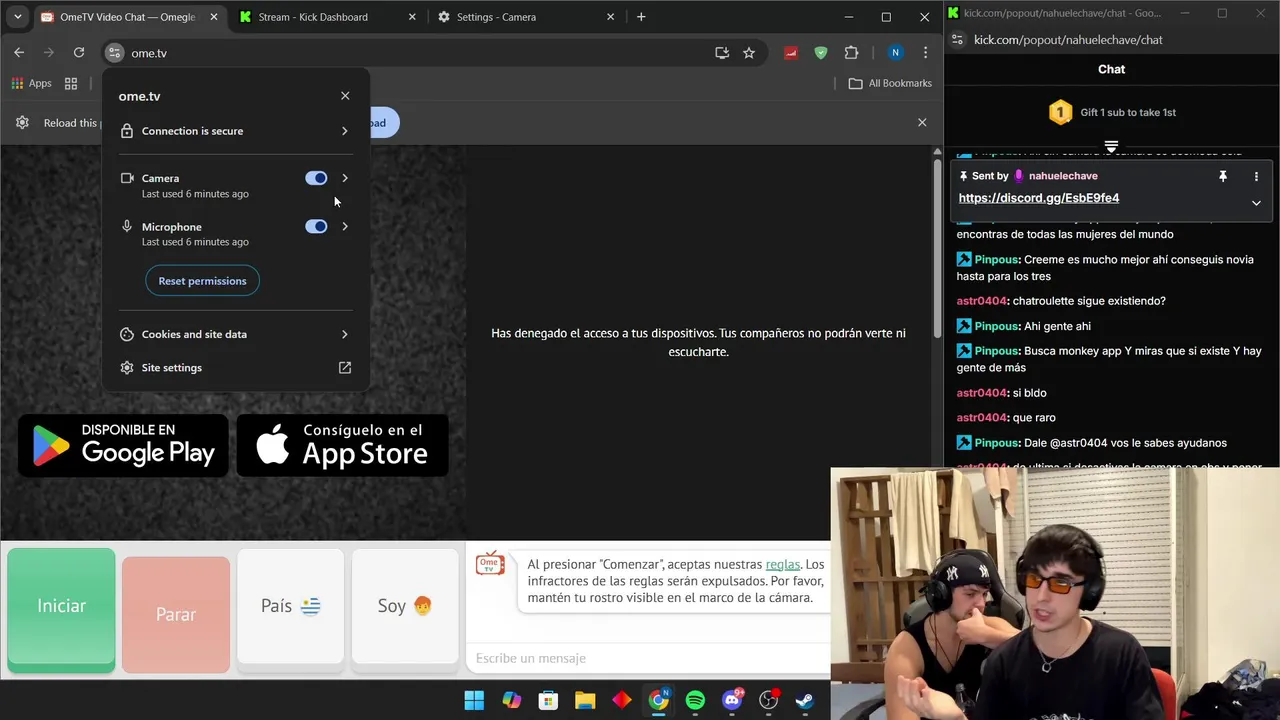Open Microsoft Store from the taskbar
The height and width of the screenshot is (720, 1280).
(548, 700)
